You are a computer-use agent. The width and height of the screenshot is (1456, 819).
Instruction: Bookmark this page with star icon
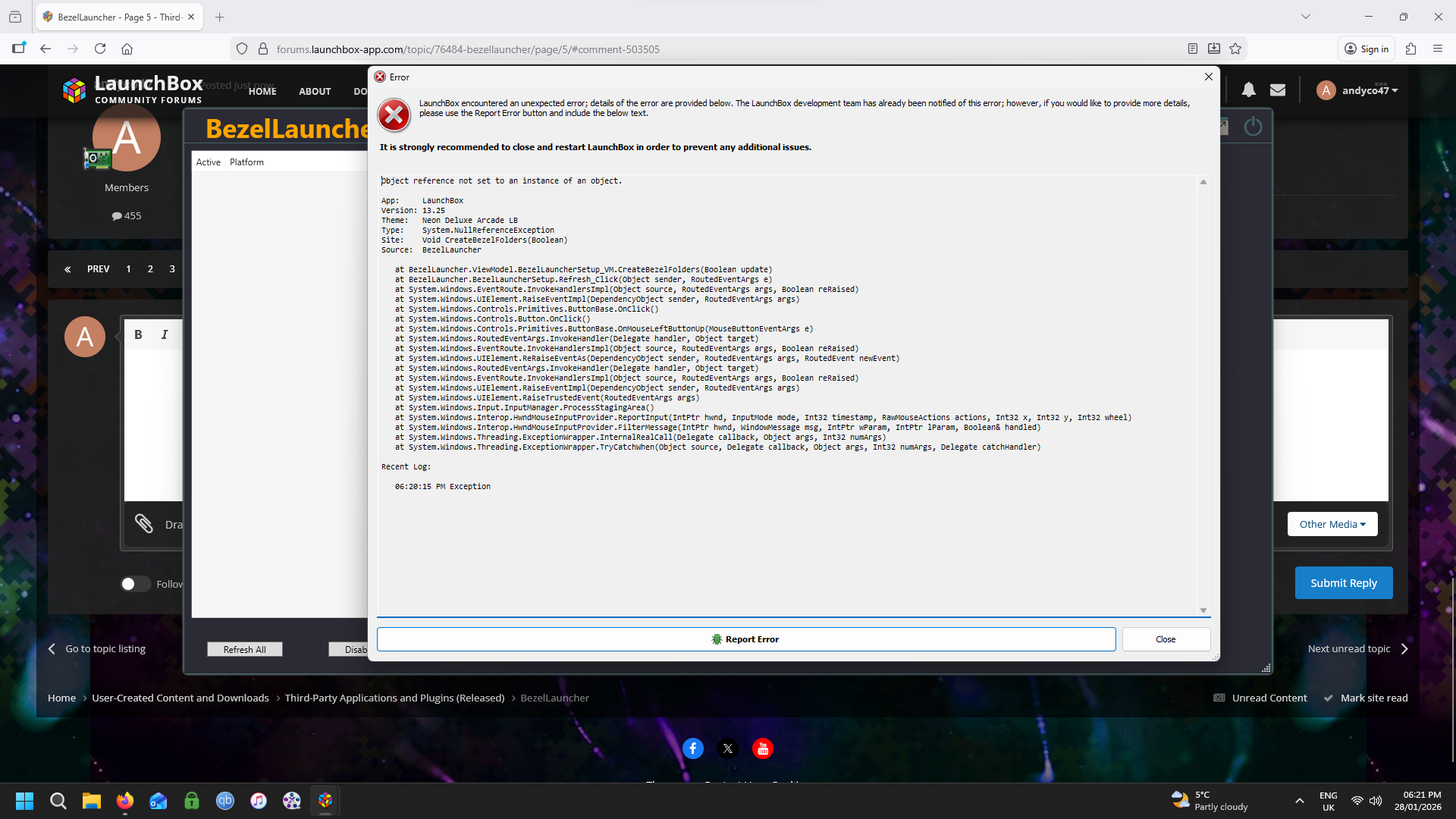pos(1235,49)
